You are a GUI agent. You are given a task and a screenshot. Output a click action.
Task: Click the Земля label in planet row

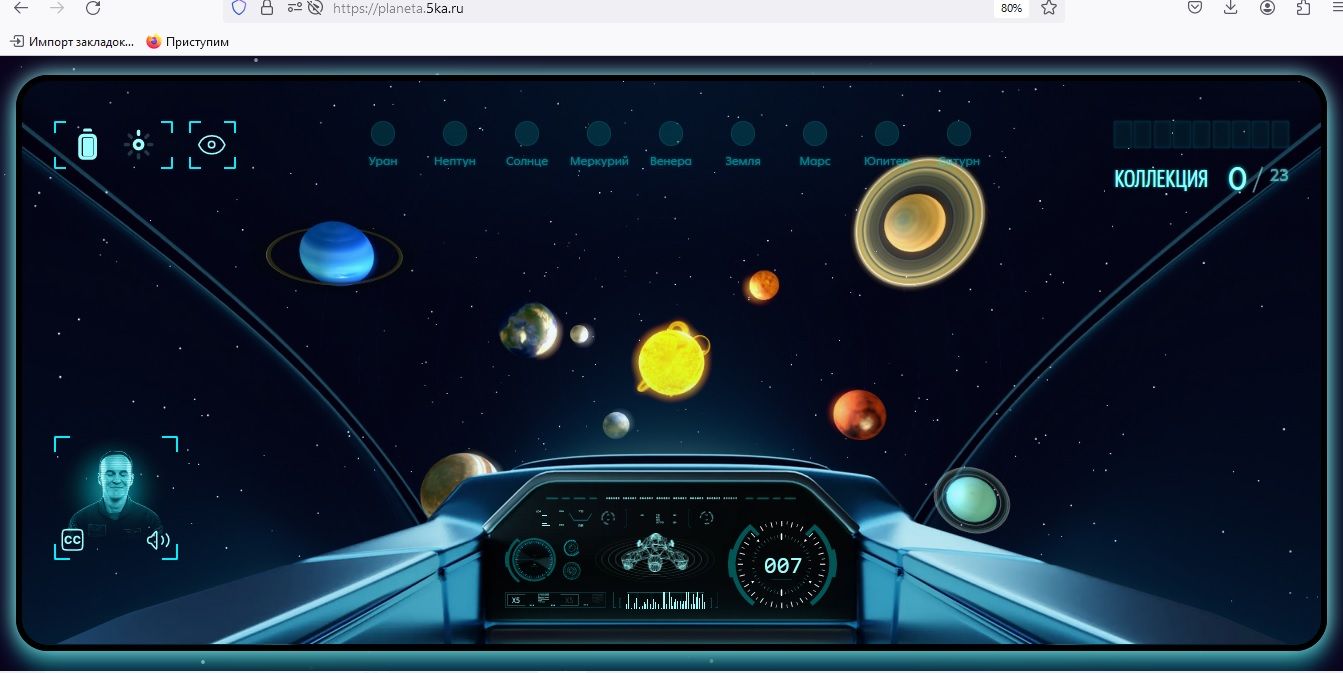(x=742, y=161)
